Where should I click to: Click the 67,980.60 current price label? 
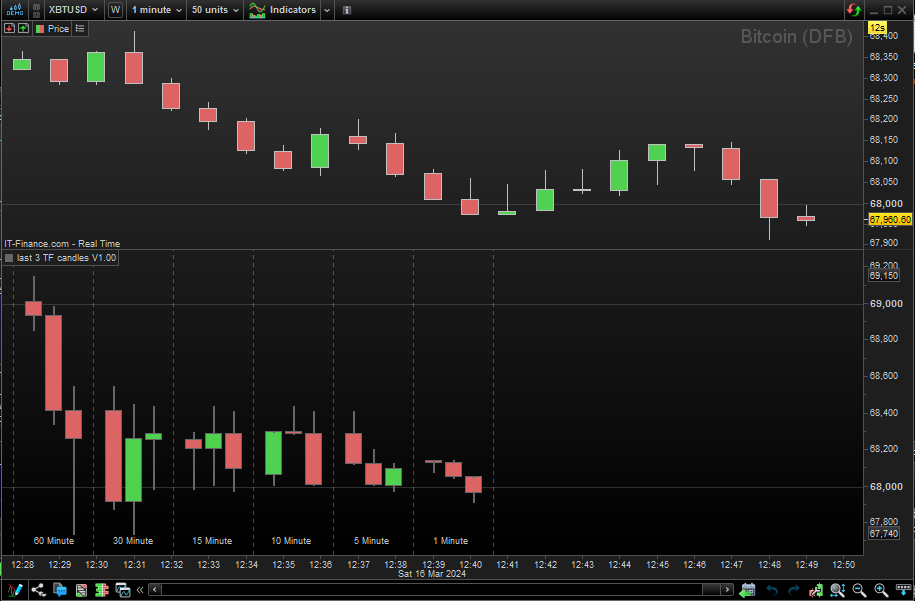coord(890,219)
